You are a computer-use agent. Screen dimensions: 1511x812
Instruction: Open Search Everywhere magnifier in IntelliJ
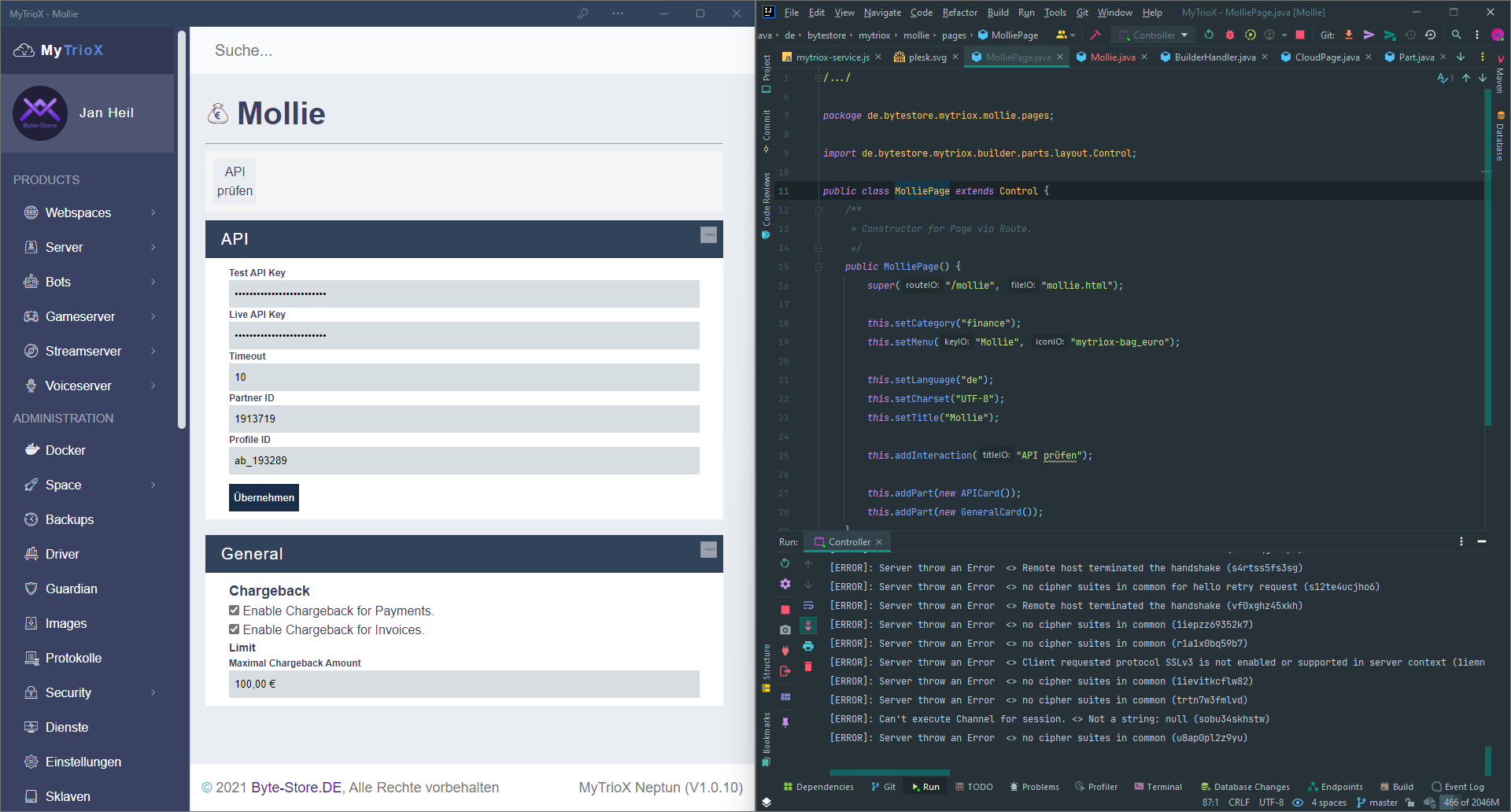(1456, 35)
